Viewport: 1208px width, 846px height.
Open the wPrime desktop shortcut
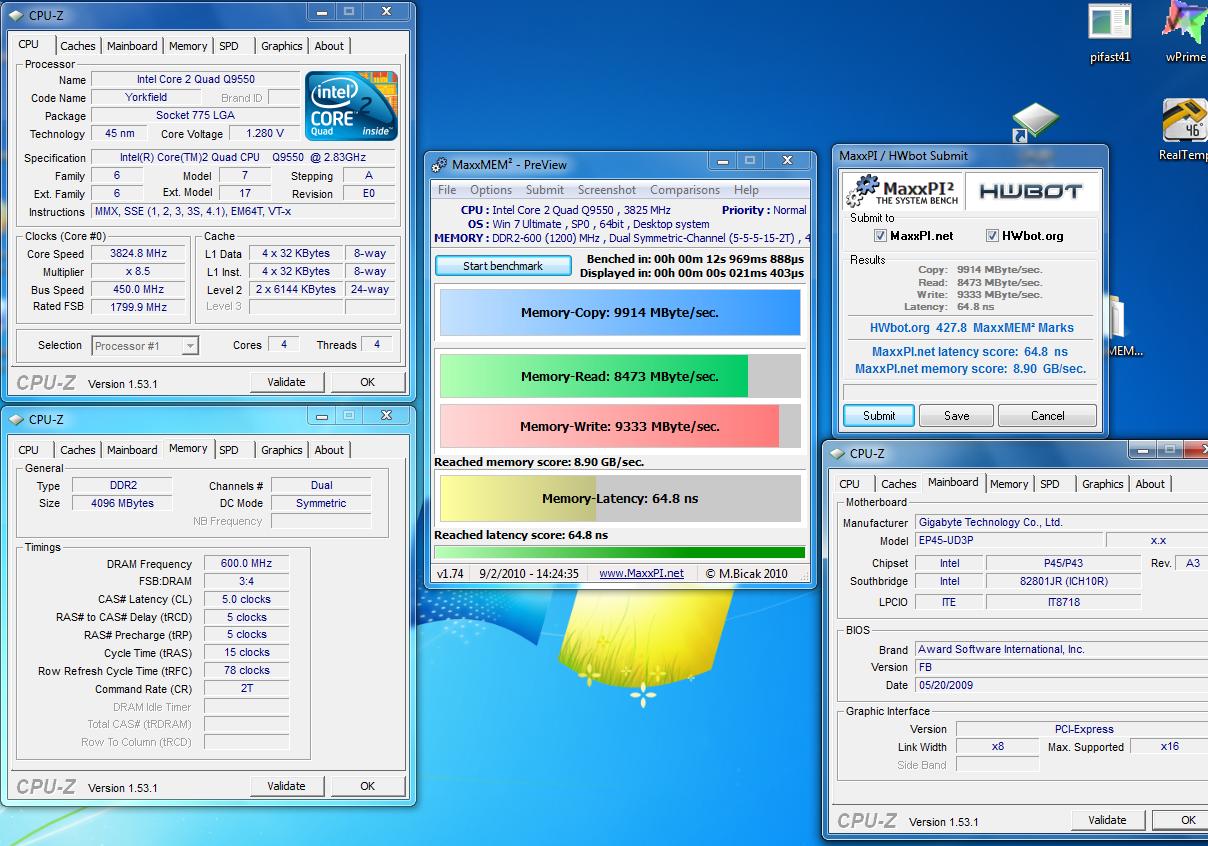click(x=1185, y=33)
